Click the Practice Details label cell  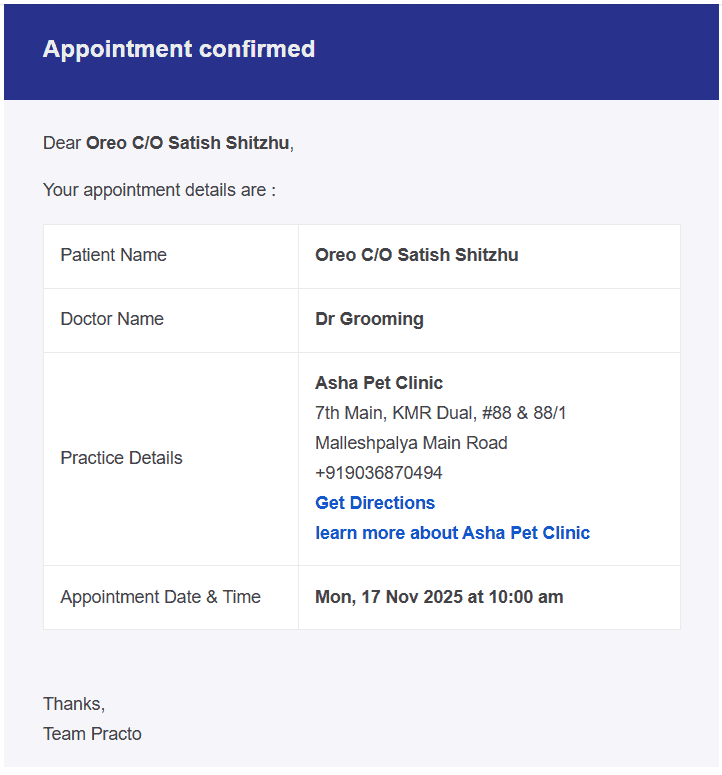171,459
